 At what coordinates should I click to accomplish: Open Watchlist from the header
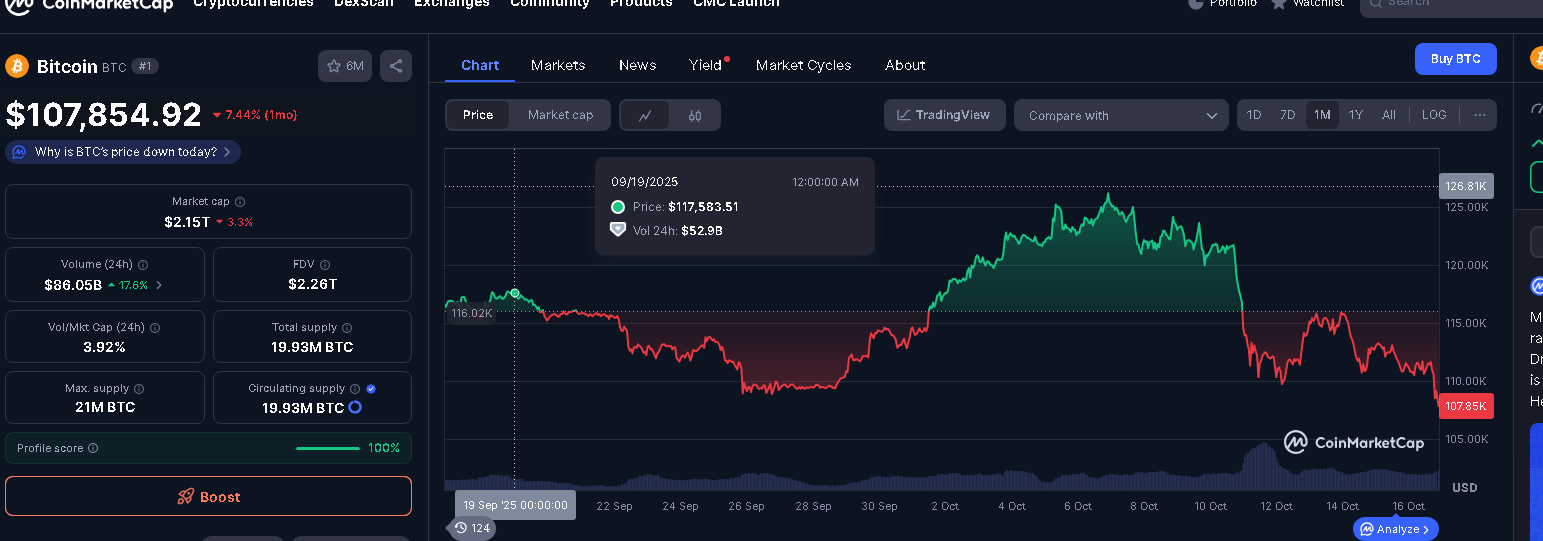click(x=1308, y=3)
